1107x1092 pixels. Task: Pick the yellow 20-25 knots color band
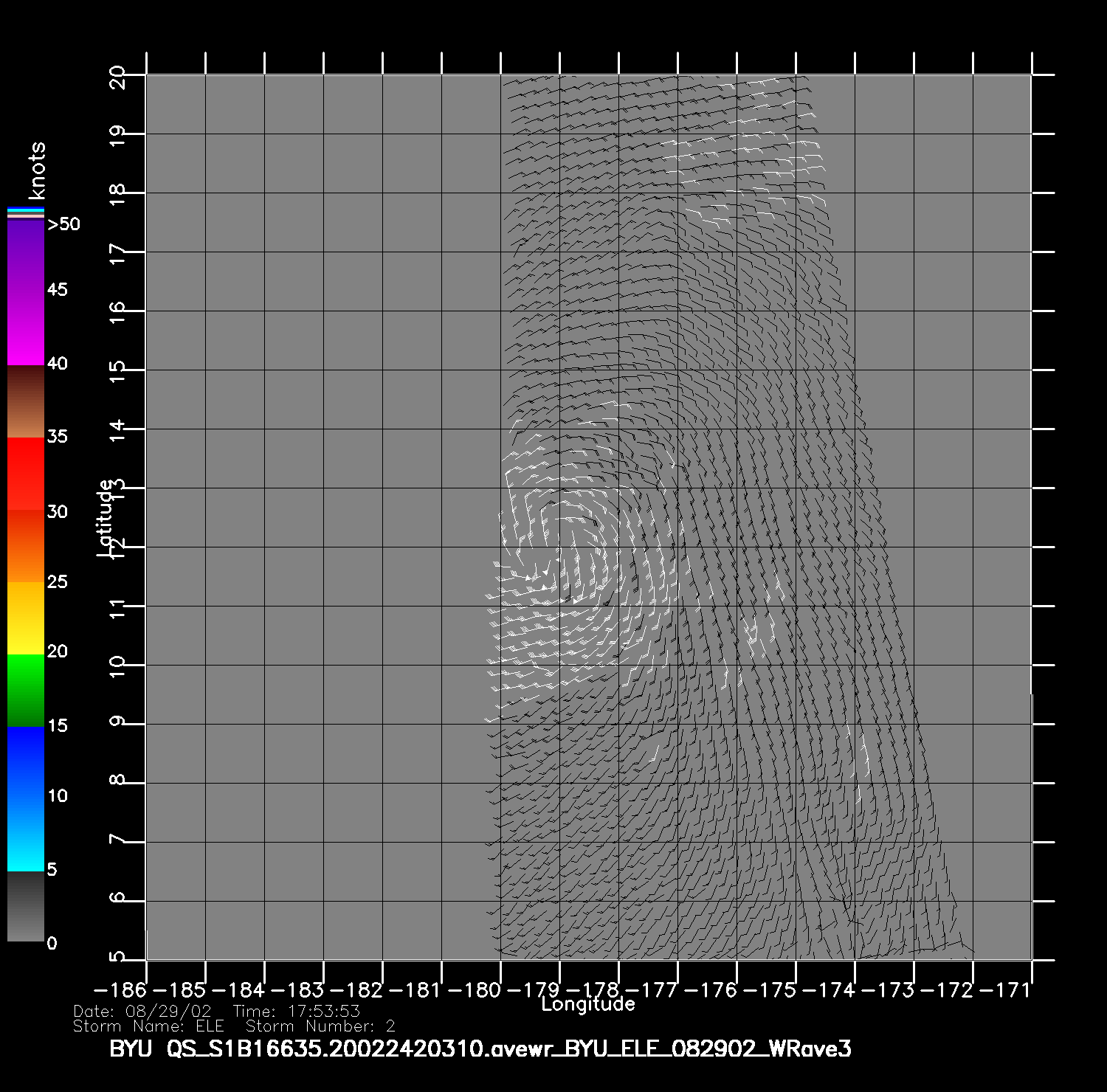[x=26, y=618]
